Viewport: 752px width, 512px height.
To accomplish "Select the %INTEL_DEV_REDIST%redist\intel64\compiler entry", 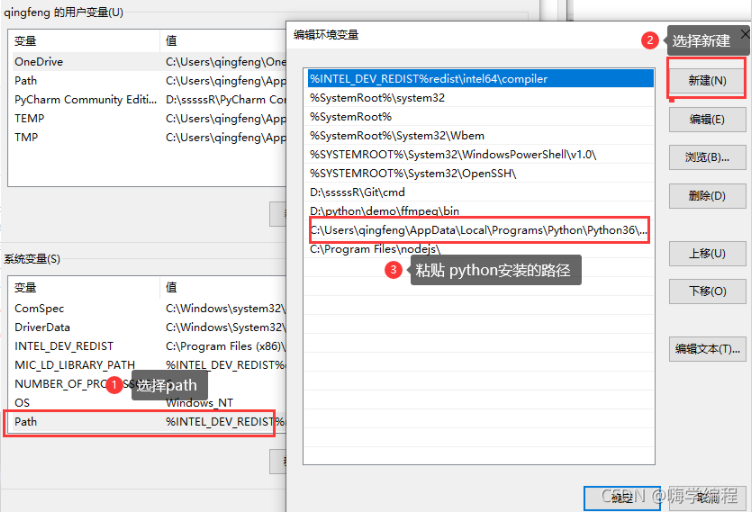I will pyautogui.click(x=480, y=79).
